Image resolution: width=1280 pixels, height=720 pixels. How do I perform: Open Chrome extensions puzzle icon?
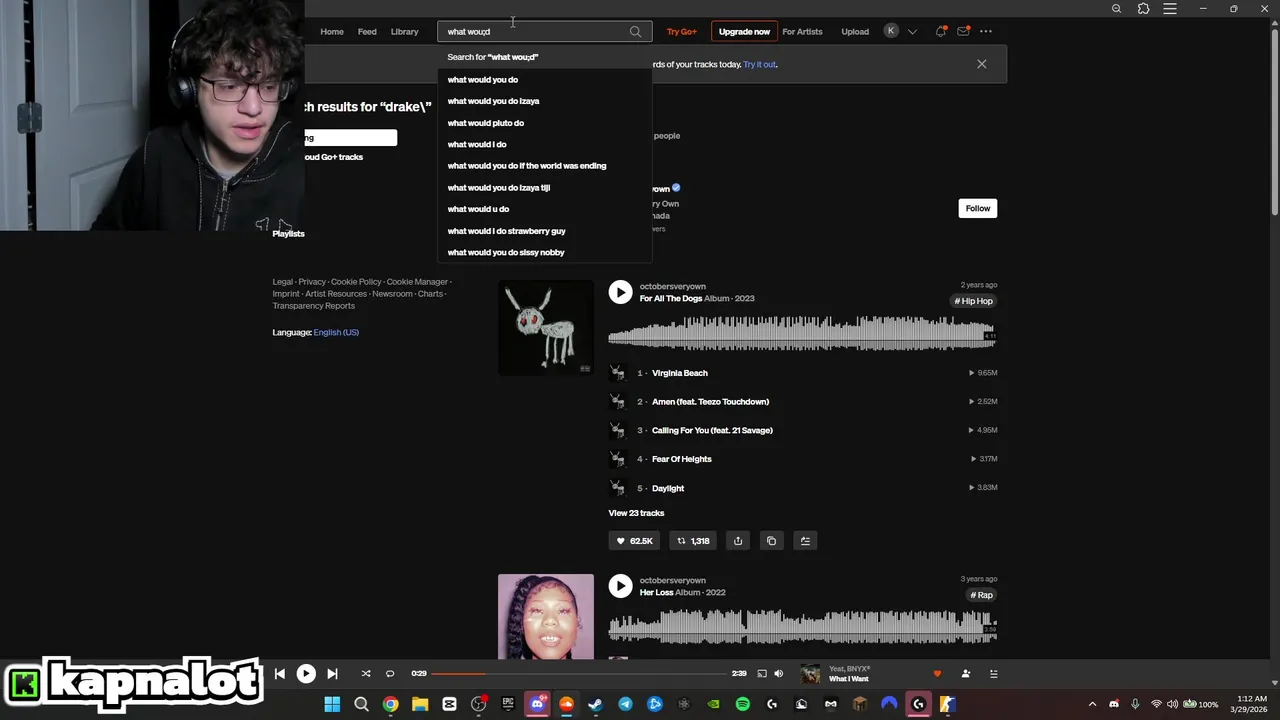tap(1144, 9)
